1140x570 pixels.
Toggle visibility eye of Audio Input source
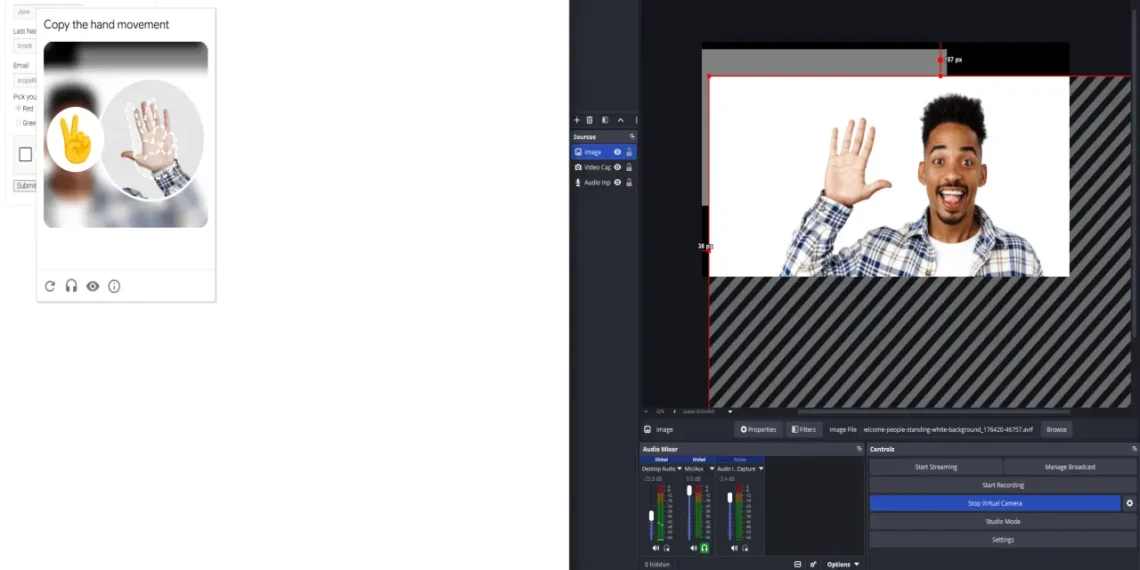pos(617,182)
